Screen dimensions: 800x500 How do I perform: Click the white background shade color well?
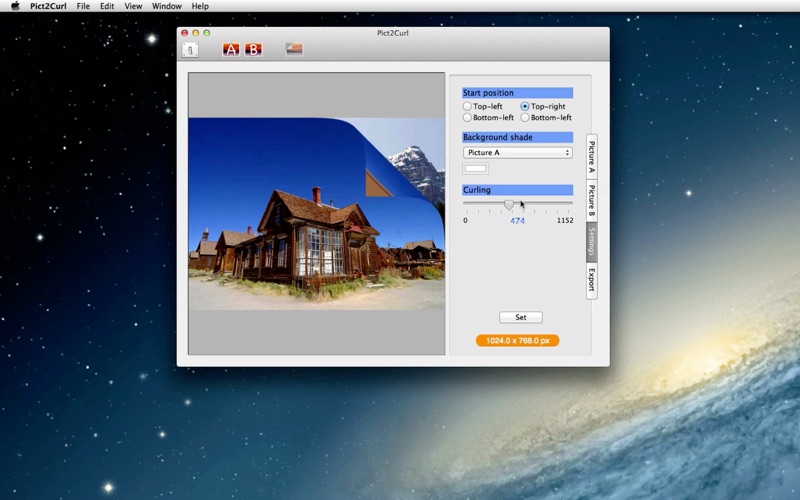point(476,168)
